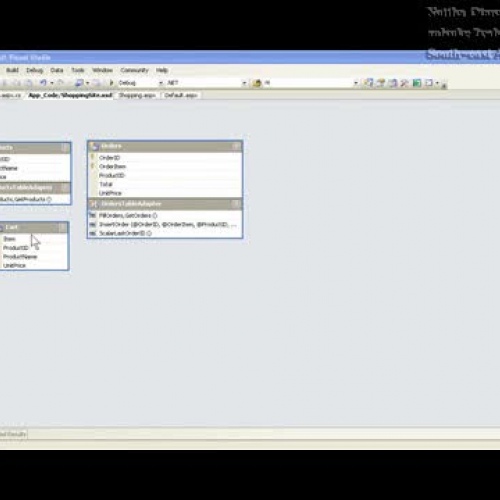
Task: Select the ProductName column in Cart
Action: click(34, 257)
